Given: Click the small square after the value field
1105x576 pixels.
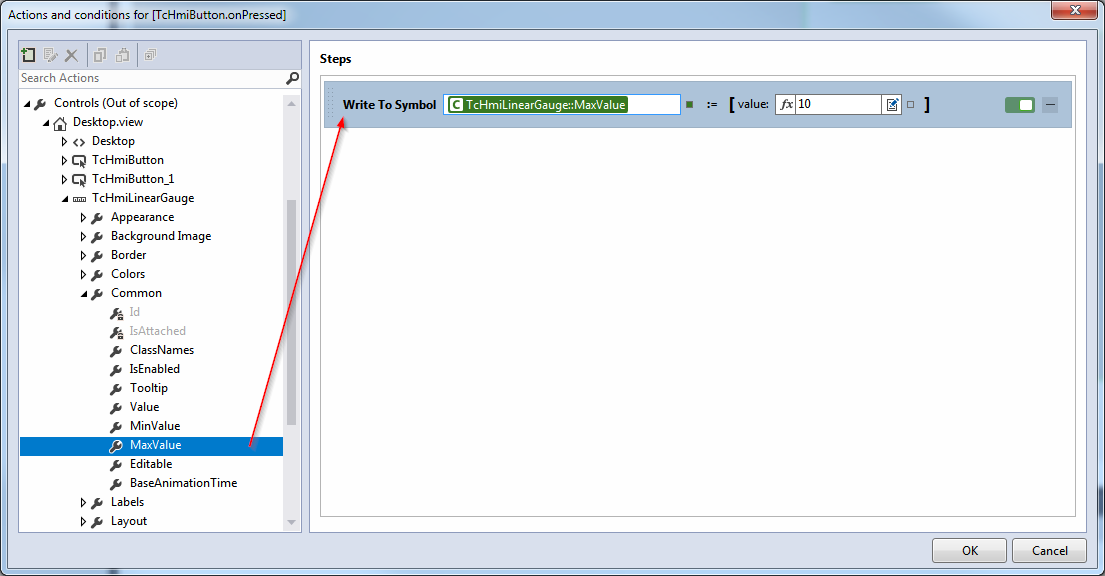Looking at the screenshot, I should click(x=910, y=105).
